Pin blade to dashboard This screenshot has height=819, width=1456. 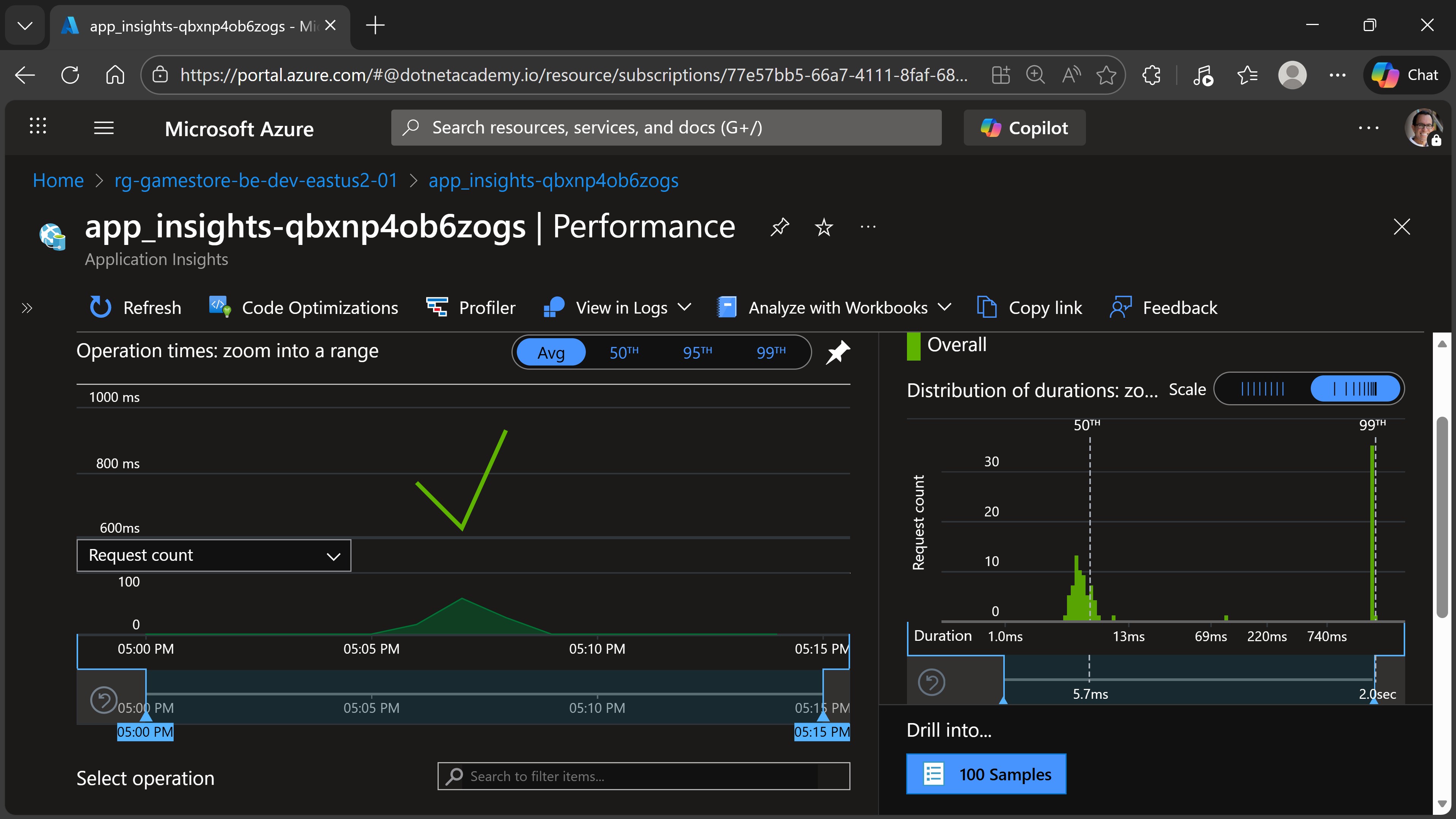coord(780,227)
